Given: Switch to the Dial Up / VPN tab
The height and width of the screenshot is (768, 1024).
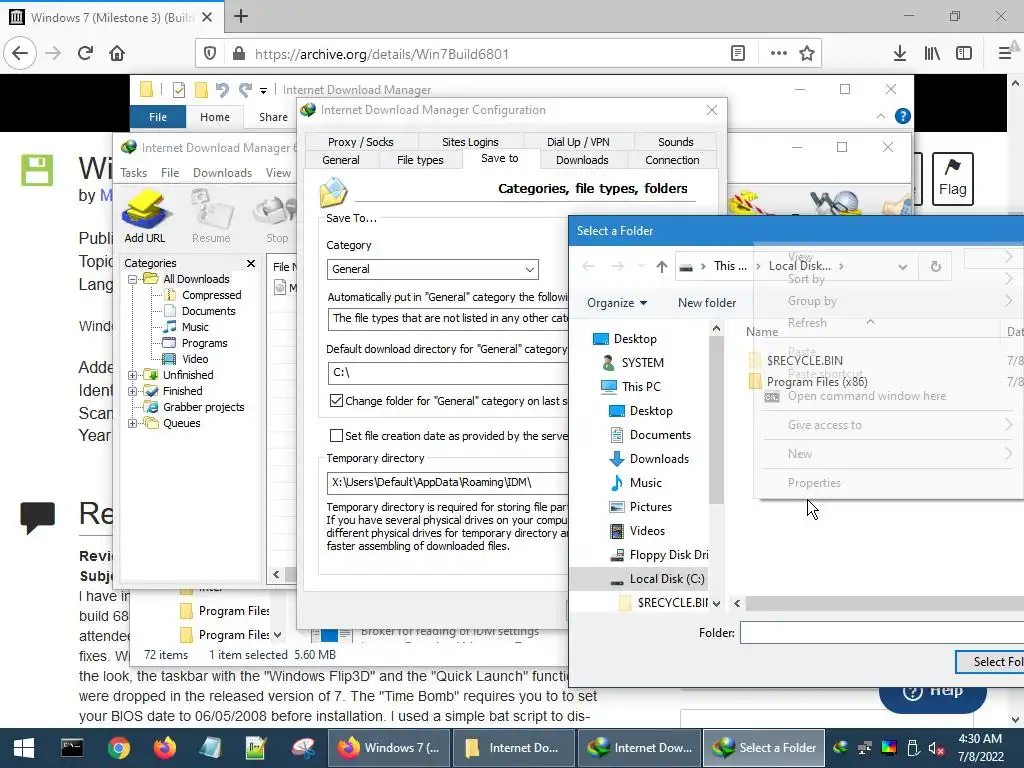Looking at the screenshot, I should pos(578,142).
